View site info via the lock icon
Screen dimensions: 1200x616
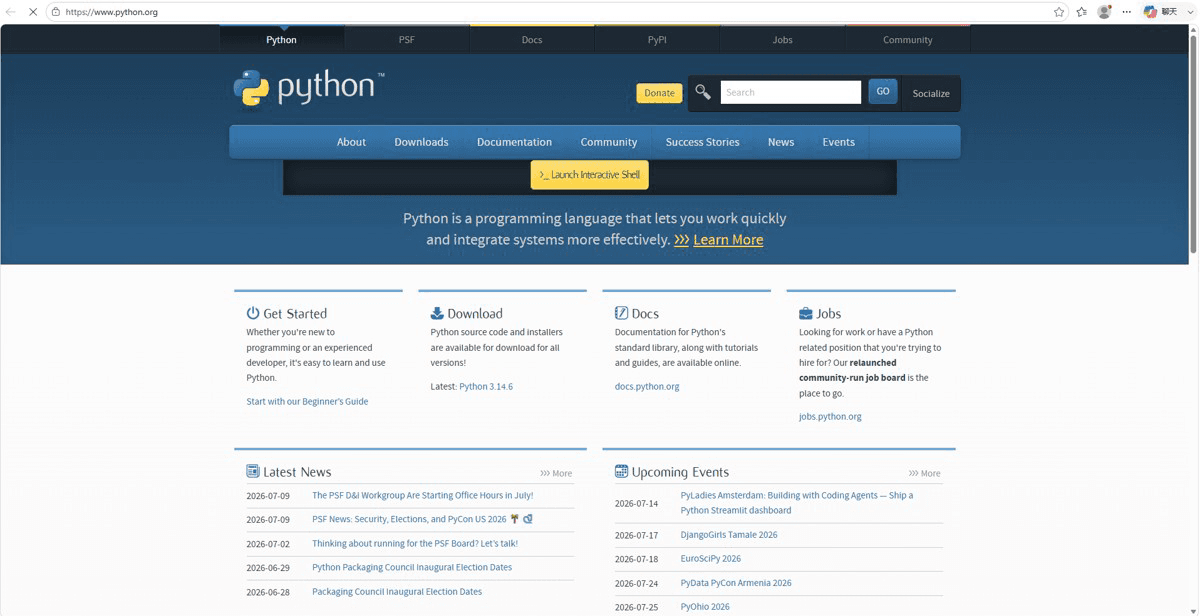coord(56,12)
